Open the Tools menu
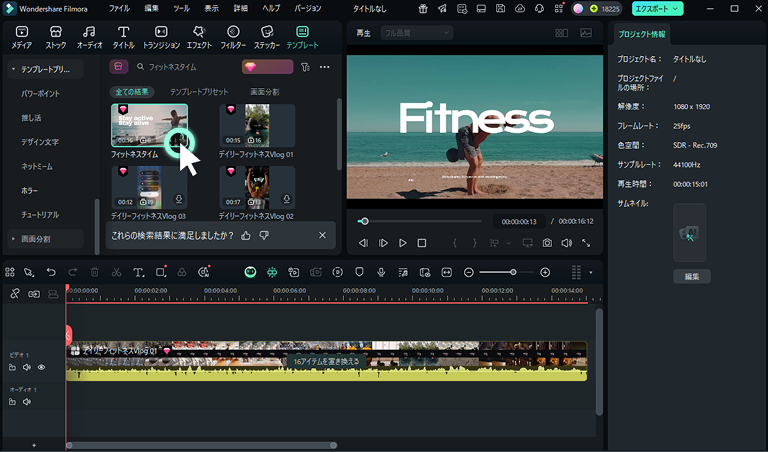This screenshot has width=768, height=452. (x=181, y=9)
